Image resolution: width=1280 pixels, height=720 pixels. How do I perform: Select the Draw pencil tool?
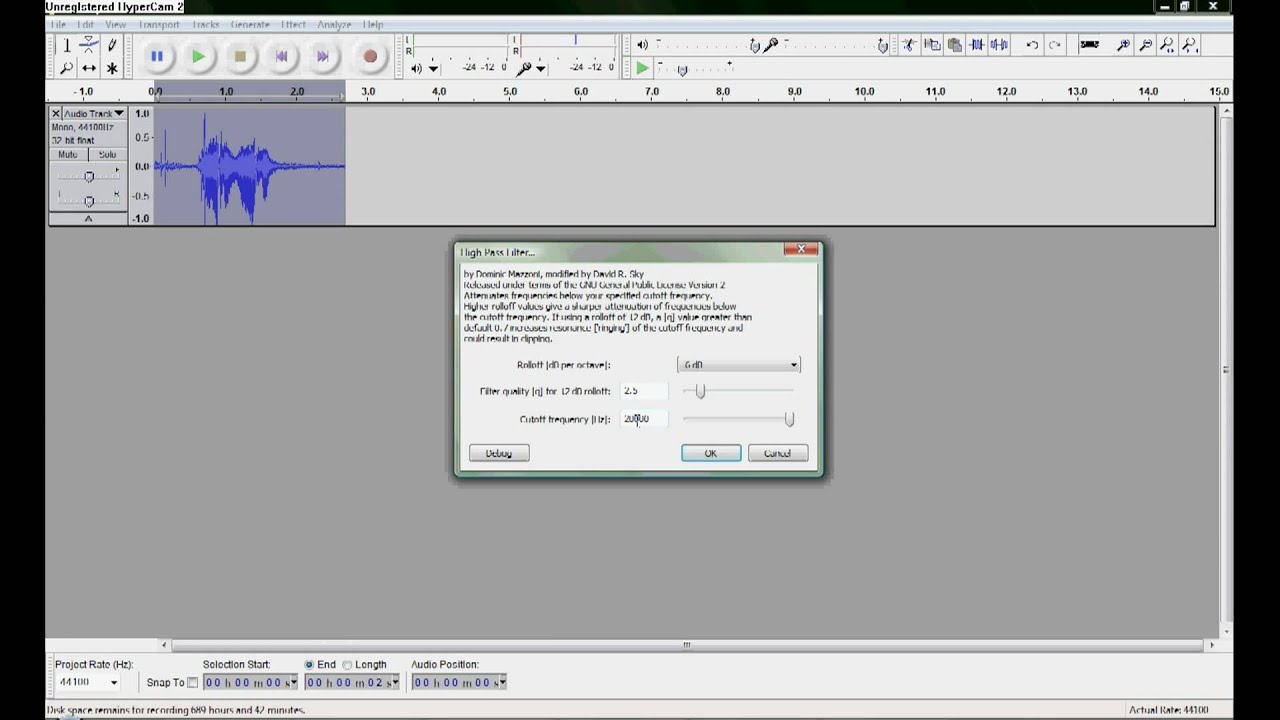(x=112, y=45)
